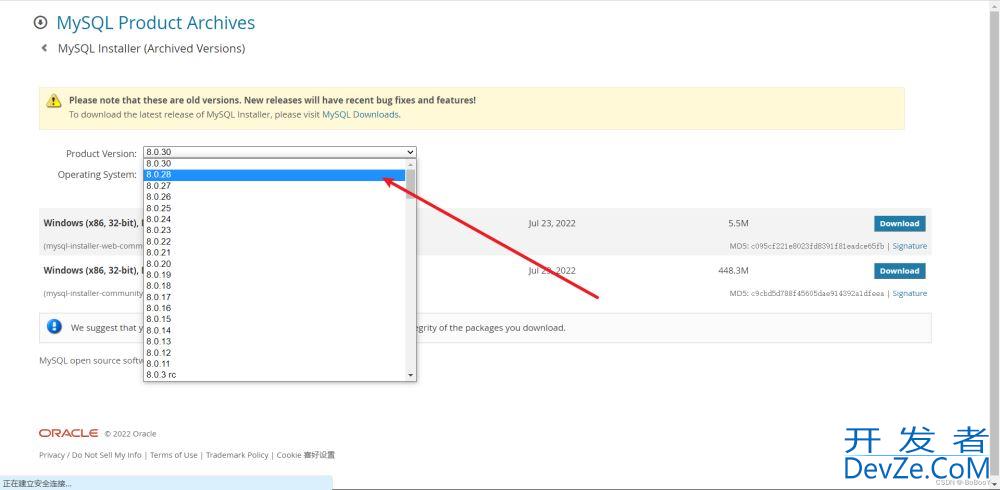Click the MD5 hash c095cf221e8023fd text
This screenshot has height=490, width=1000.
(817, 246)
